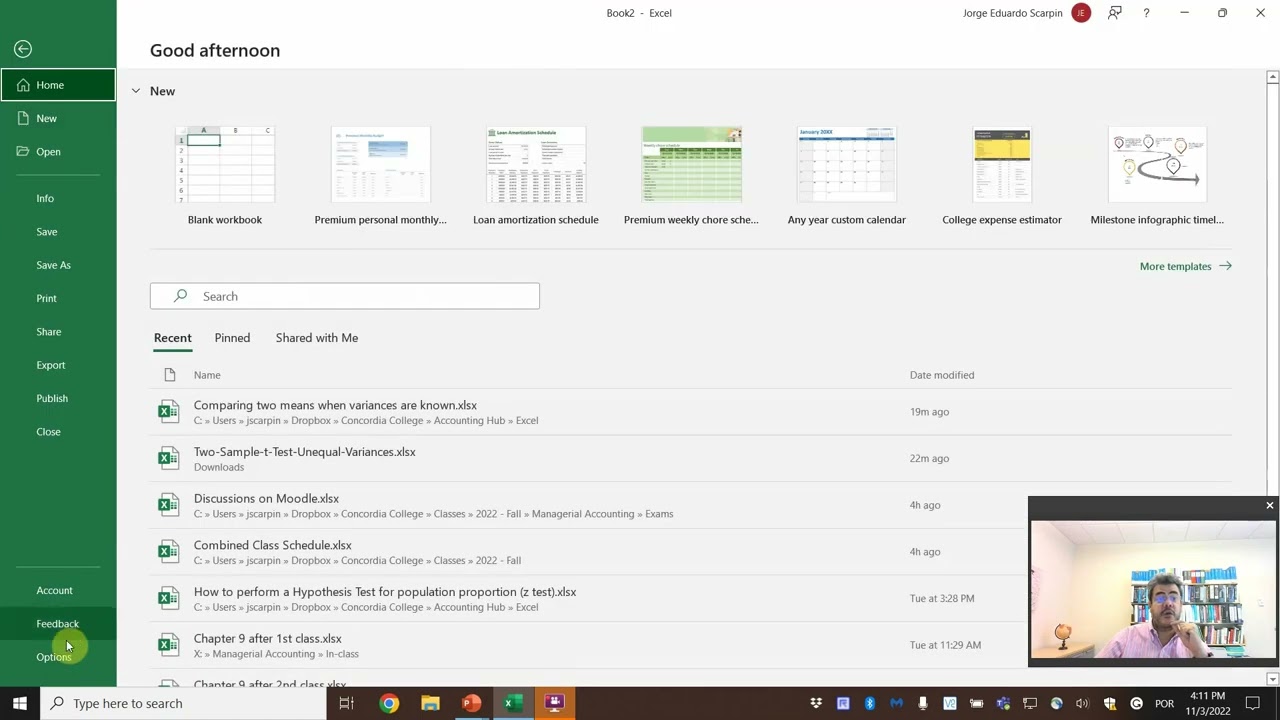1280x720 pixels.
Task: Click Excel file icon beside Discussions on Moodle
Action: (x=168, y=505)
